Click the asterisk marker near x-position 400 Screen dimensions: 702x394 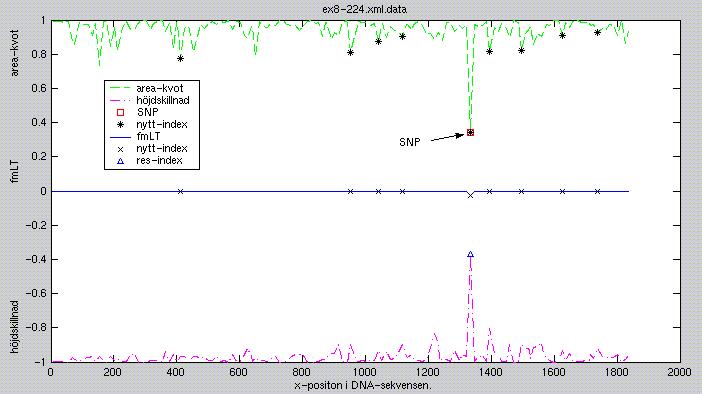(x=180, y=58)
